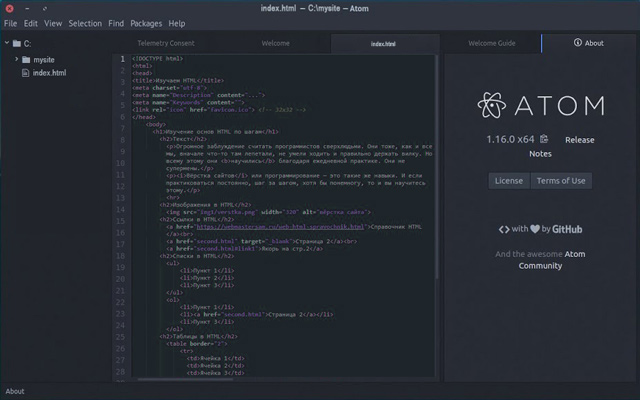Screen dimensions: 640x400
Task: Click line number 1 in the gutter
Action: pyautogui.click(x=122, y=59)
